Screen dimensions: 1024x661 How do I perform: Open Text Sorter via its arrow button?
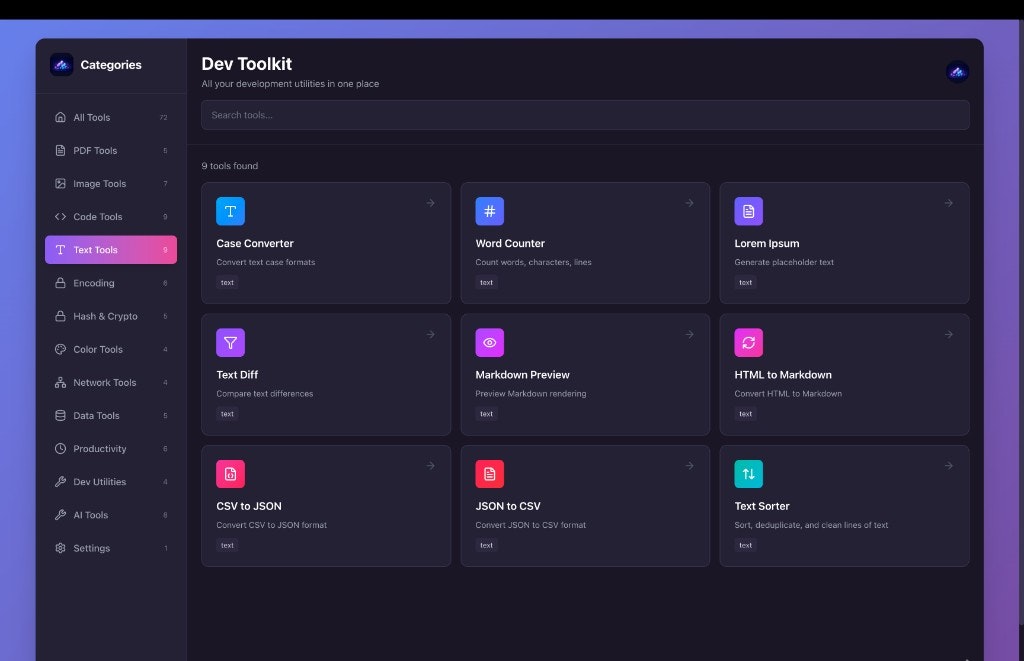point(948,464)
